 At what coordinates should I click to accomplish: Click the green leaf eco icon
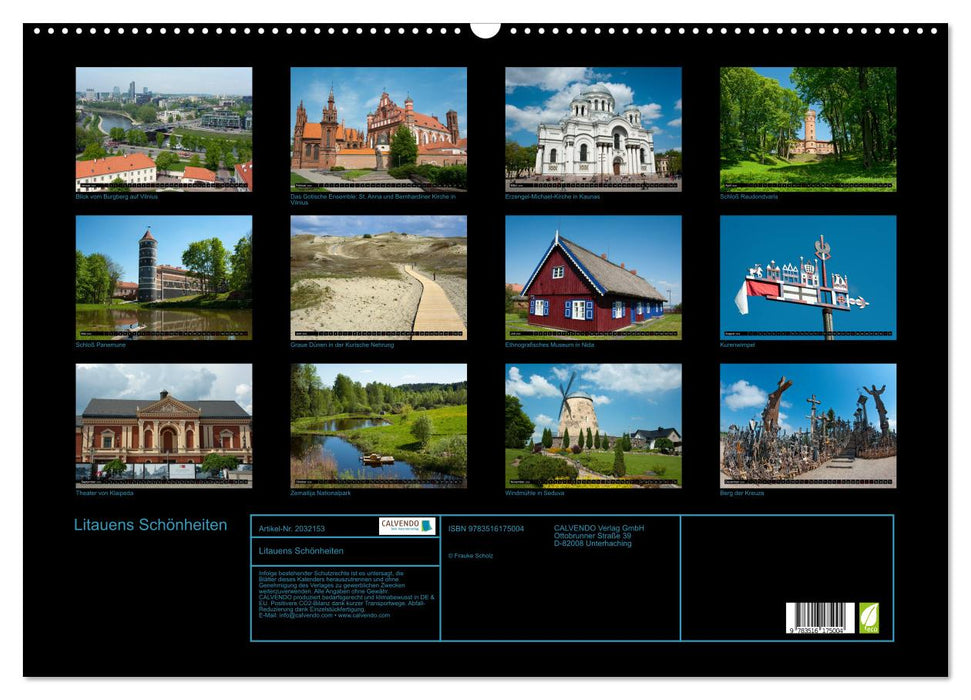click(869, 618)
